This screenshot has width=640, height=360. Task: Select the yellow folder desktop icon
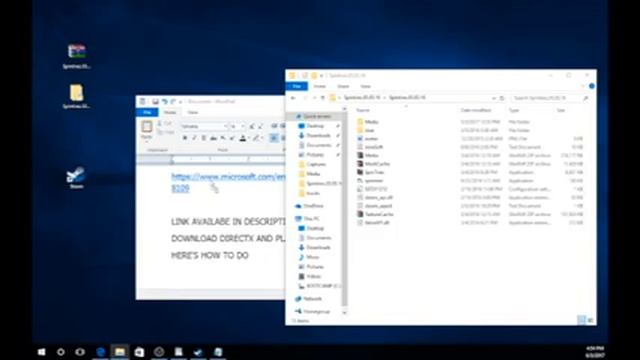click(76, 96)
